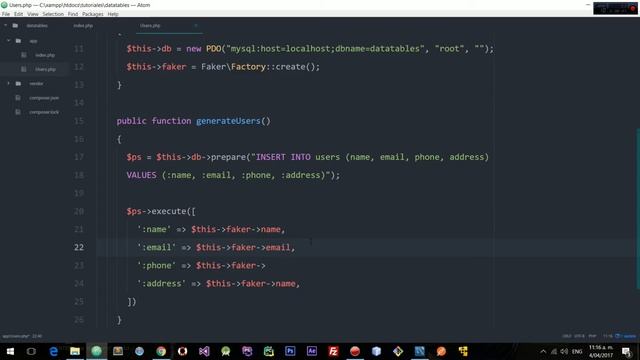
Task: Switch to the index.php editor tab
Action: click(83, 26)
